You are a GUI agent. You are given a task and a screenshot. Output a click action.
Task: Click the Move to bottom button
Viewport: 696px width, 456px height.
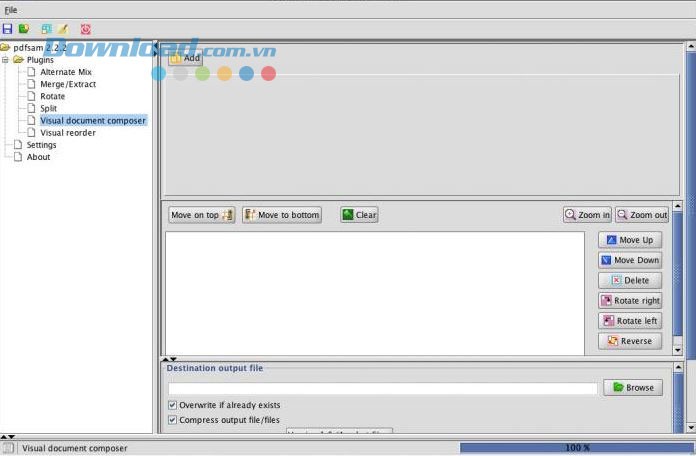click(x=282, y=215)
